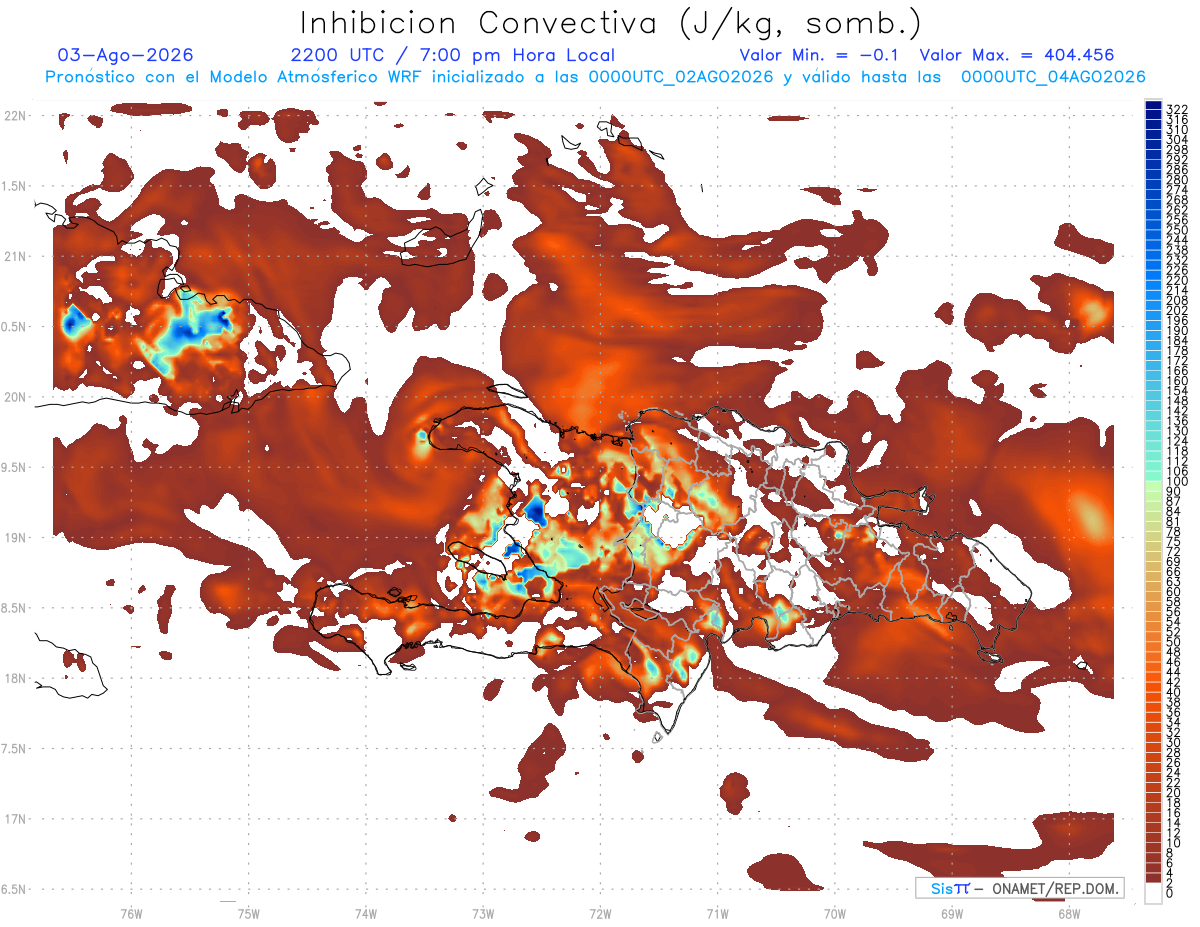Pick the white zero swatch at the color scale bottom
The image size is (1200, 927).
pyautogui.click(x=1153, y=892)
